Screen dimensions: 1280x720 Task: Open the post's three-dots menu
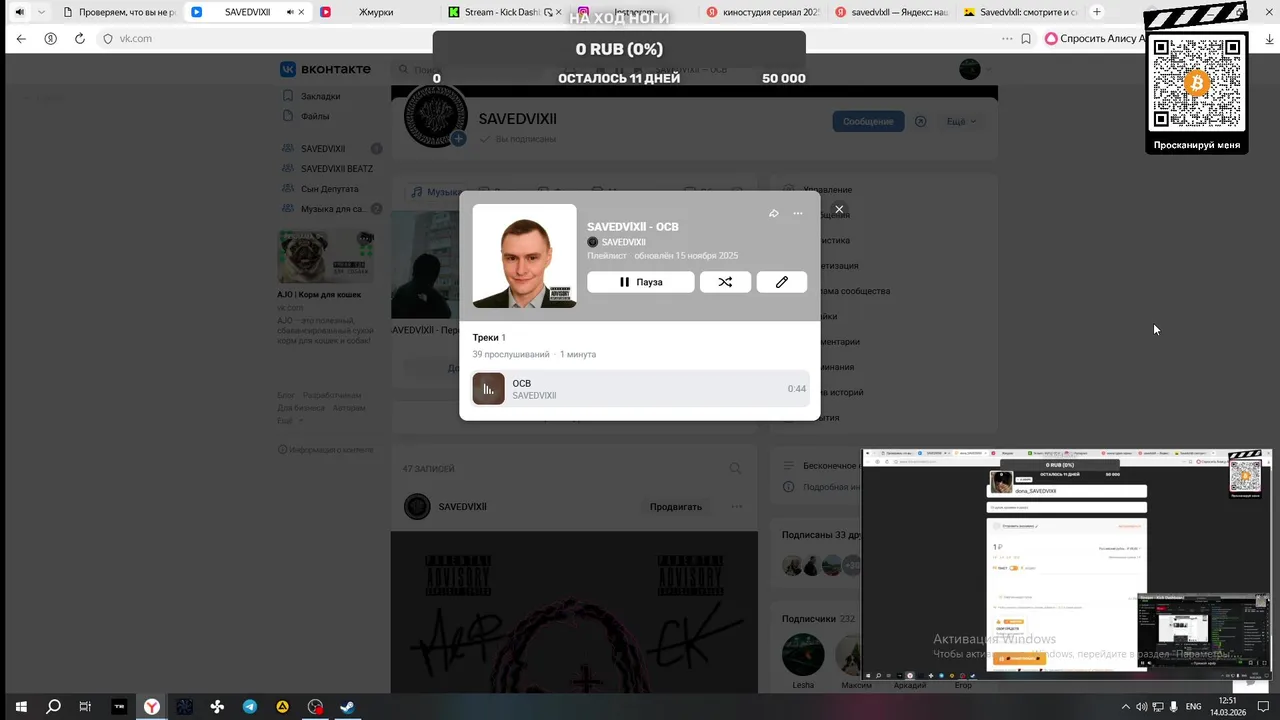tap(737, 507)
